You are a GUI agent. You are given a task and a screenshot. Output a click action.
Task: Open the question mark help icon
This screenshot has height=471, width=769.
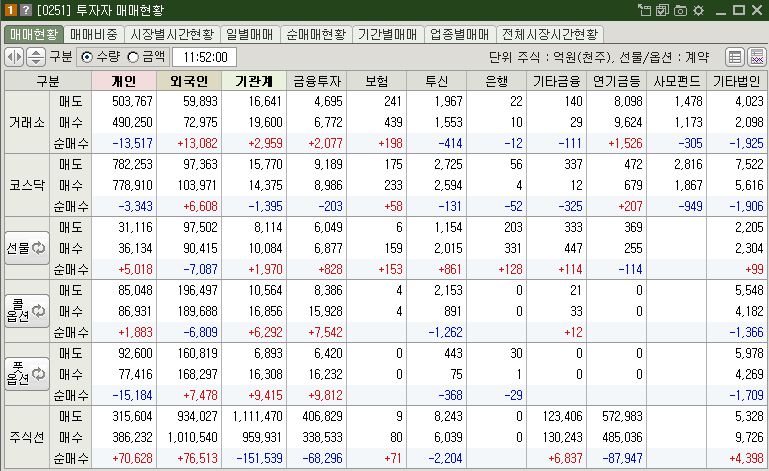click(26, 10)
